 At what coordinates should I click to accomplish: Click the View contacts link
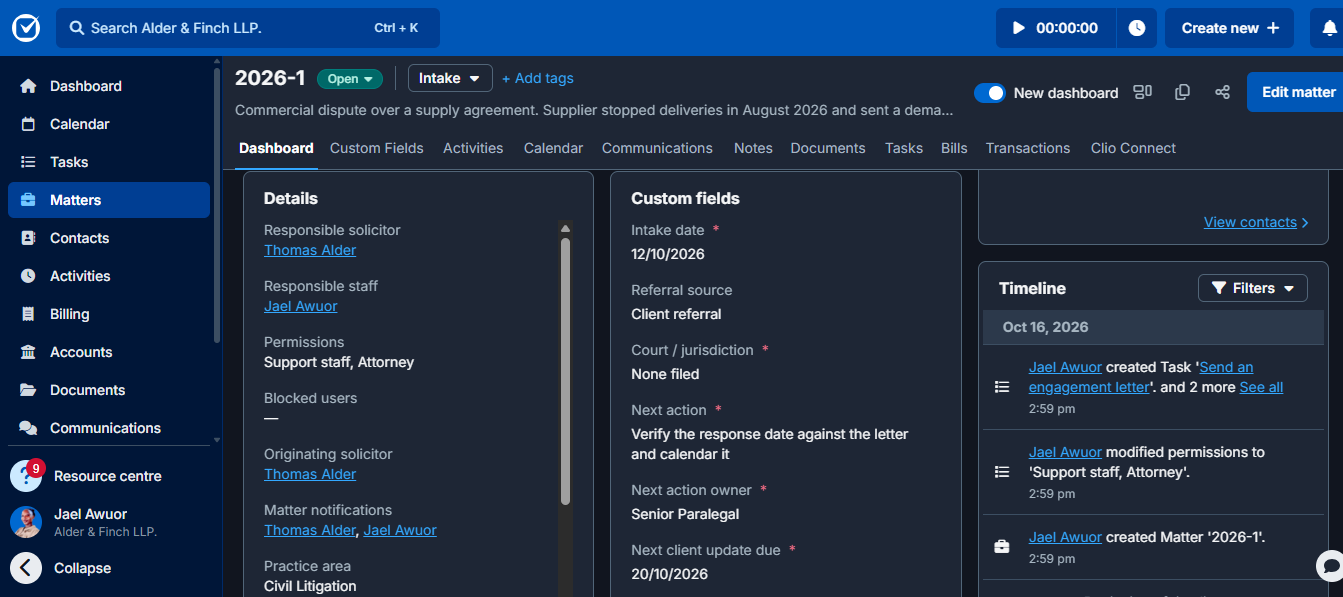click(x=1256, y=222)
